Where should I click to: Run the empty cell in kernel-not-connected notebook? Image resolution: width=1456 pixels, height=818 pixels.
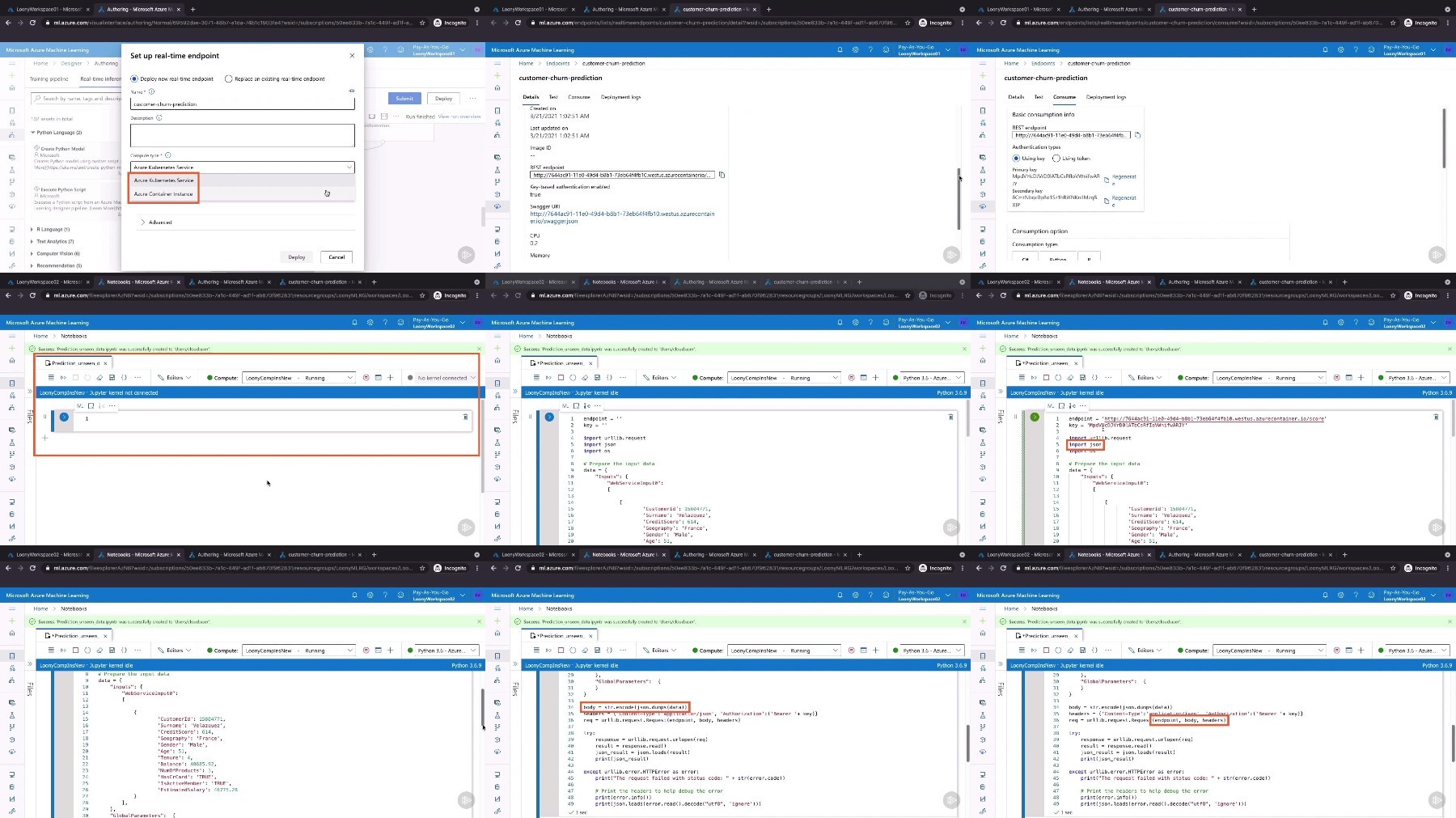click(x=64, y=417)
